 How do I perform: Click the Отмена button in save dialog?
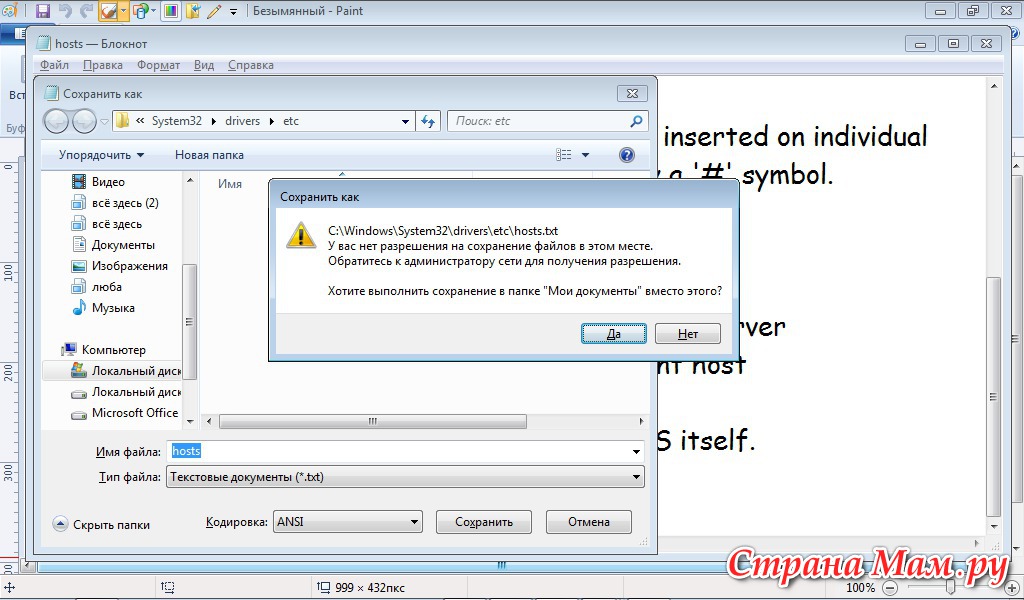click(588, 522)
